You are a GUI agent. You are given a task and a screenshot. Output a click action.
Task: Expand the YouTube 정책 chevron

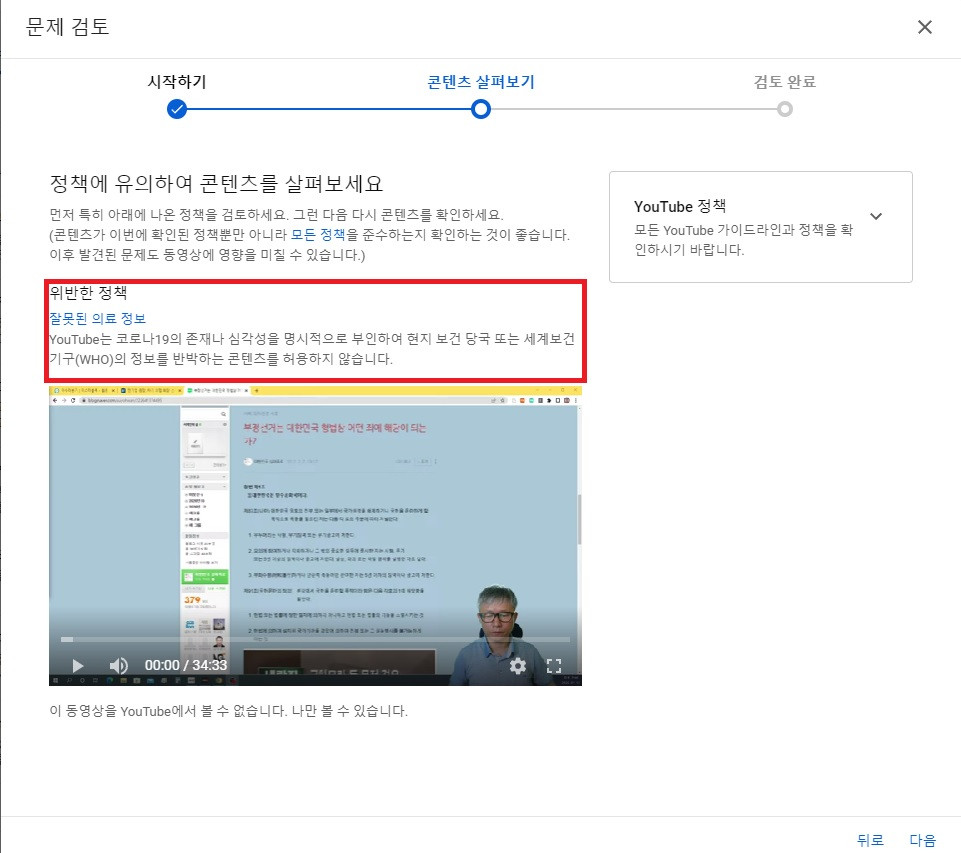(876, 216)
